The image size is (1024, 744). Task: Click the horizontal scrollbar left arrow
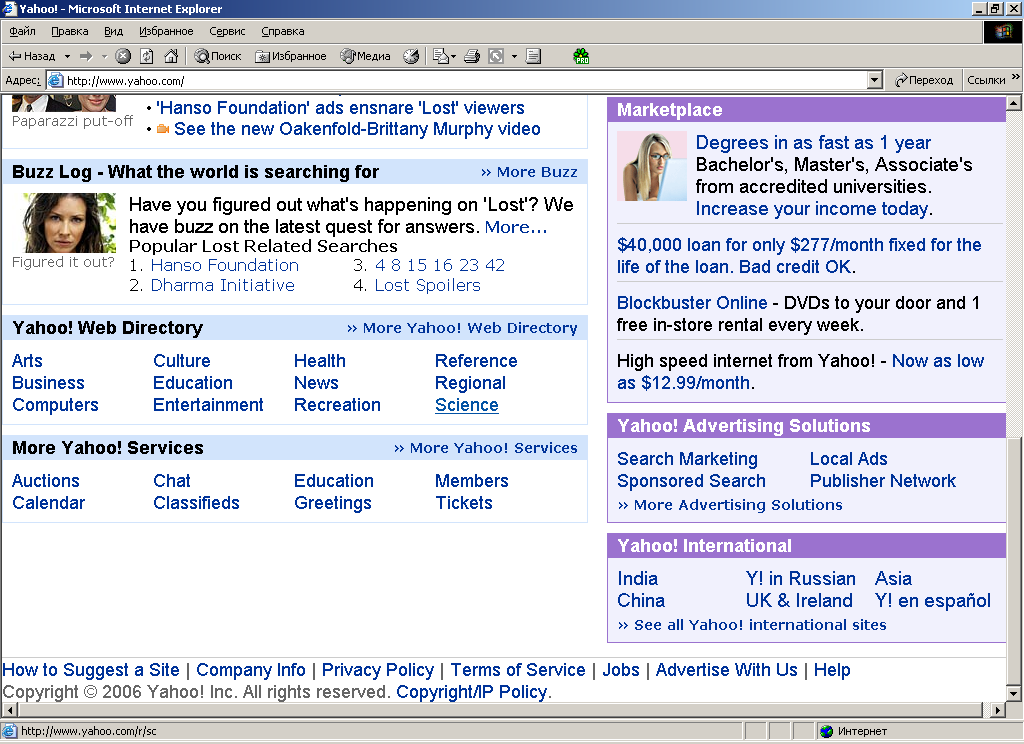click(9, 710)
